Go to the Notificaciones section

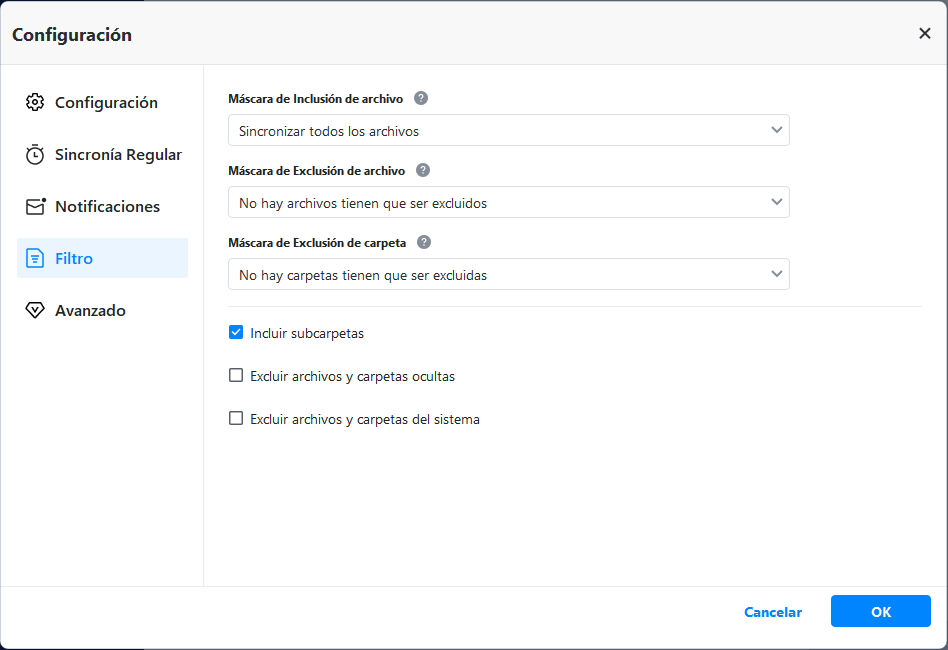click(x=107, y=207)
